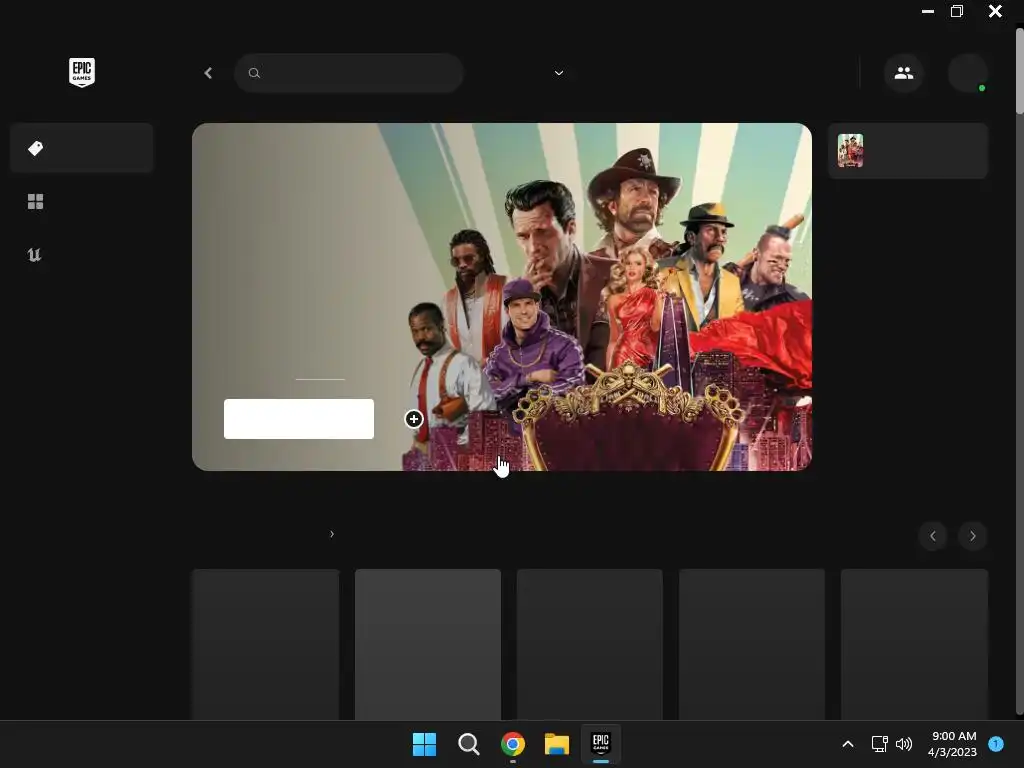Open the Windows Start menu
This screenshot has width=1024, height=768.
tap(424, 744)
